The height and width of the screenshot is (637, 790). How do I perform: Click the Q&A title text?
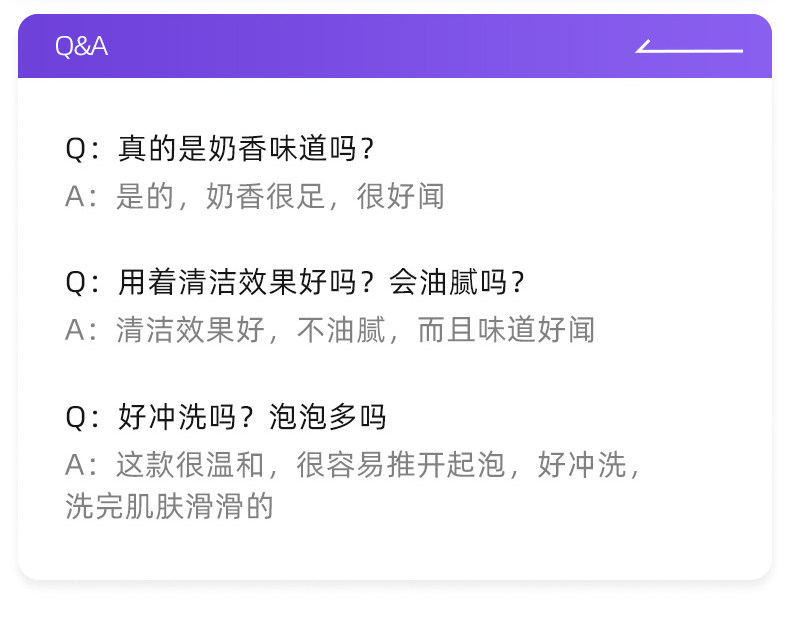coord(81,47)
